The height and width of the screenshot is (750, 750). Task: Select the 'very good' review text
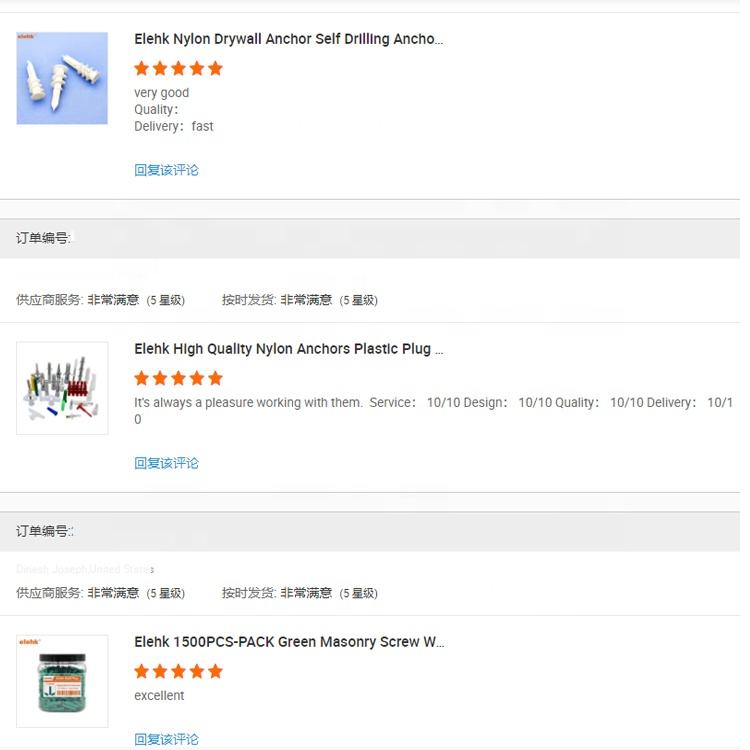(x=161, y=93)
